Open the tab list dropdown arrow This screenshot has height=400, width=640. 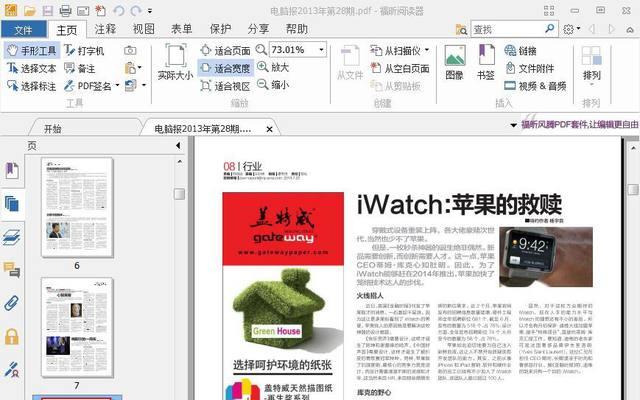click(513, 125)
